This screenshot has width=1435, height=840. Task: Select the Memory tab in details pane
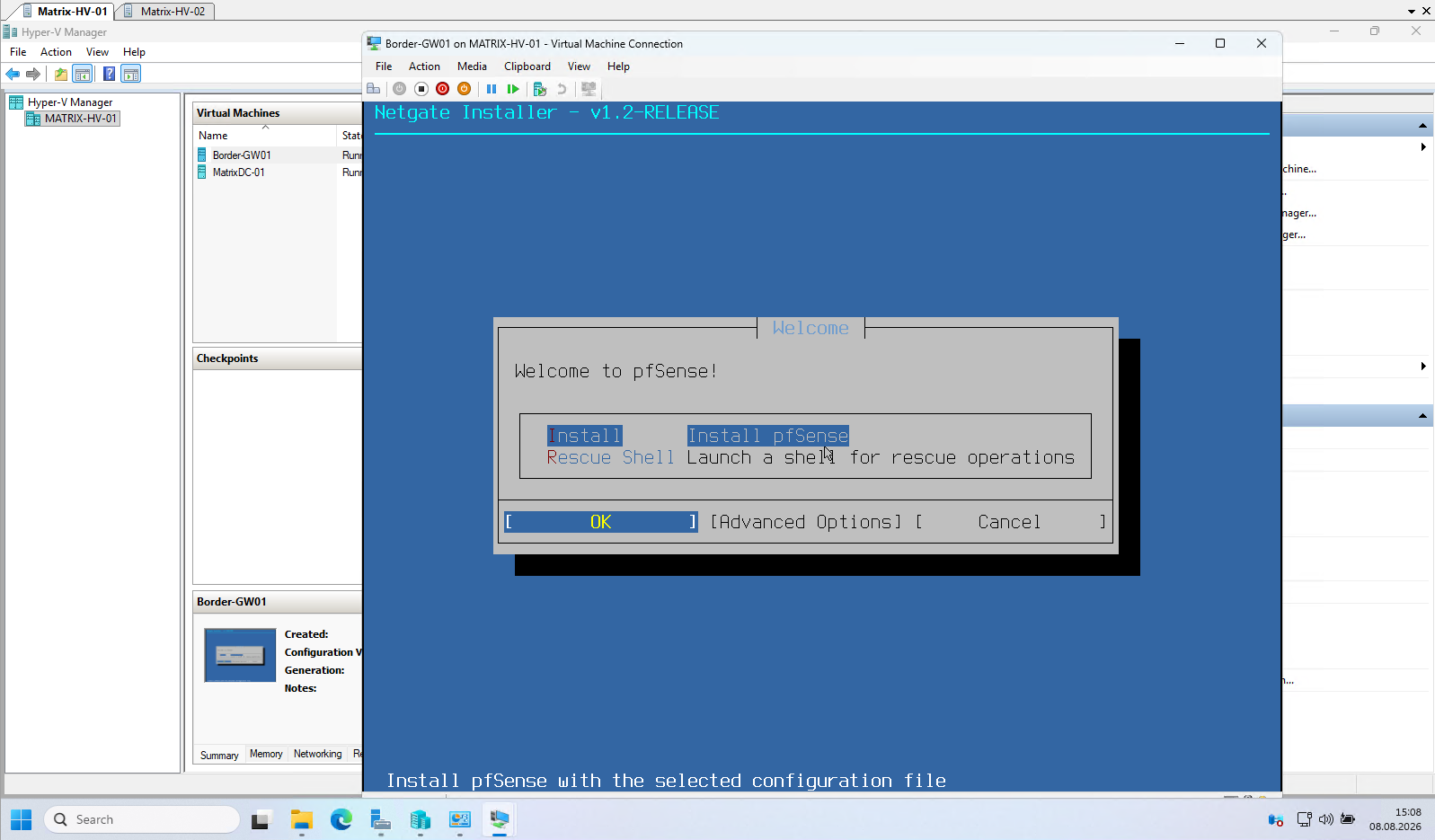266,755
